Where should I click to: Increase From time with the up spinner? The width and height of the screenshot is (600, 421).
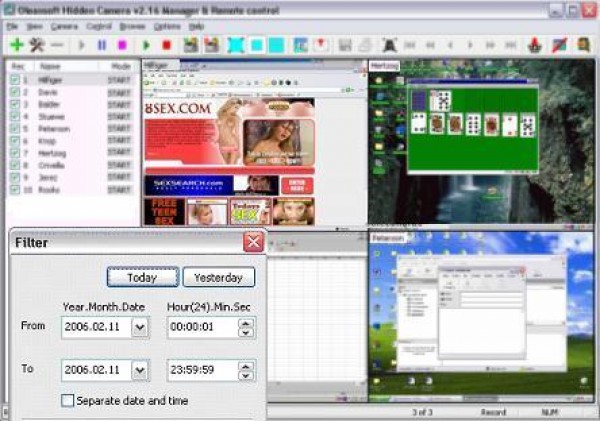(246, 323)
